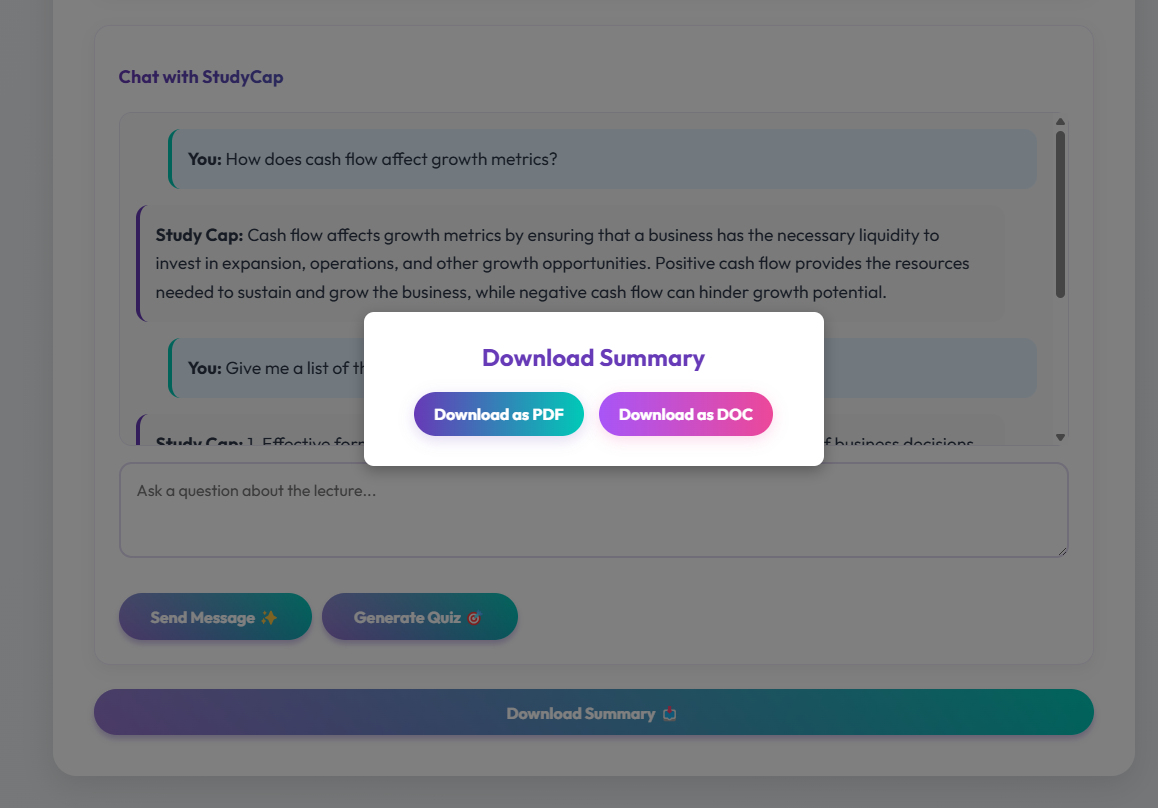Click the chat scrollbar thumb
1158x808 pixels.
click(1060, 212)
